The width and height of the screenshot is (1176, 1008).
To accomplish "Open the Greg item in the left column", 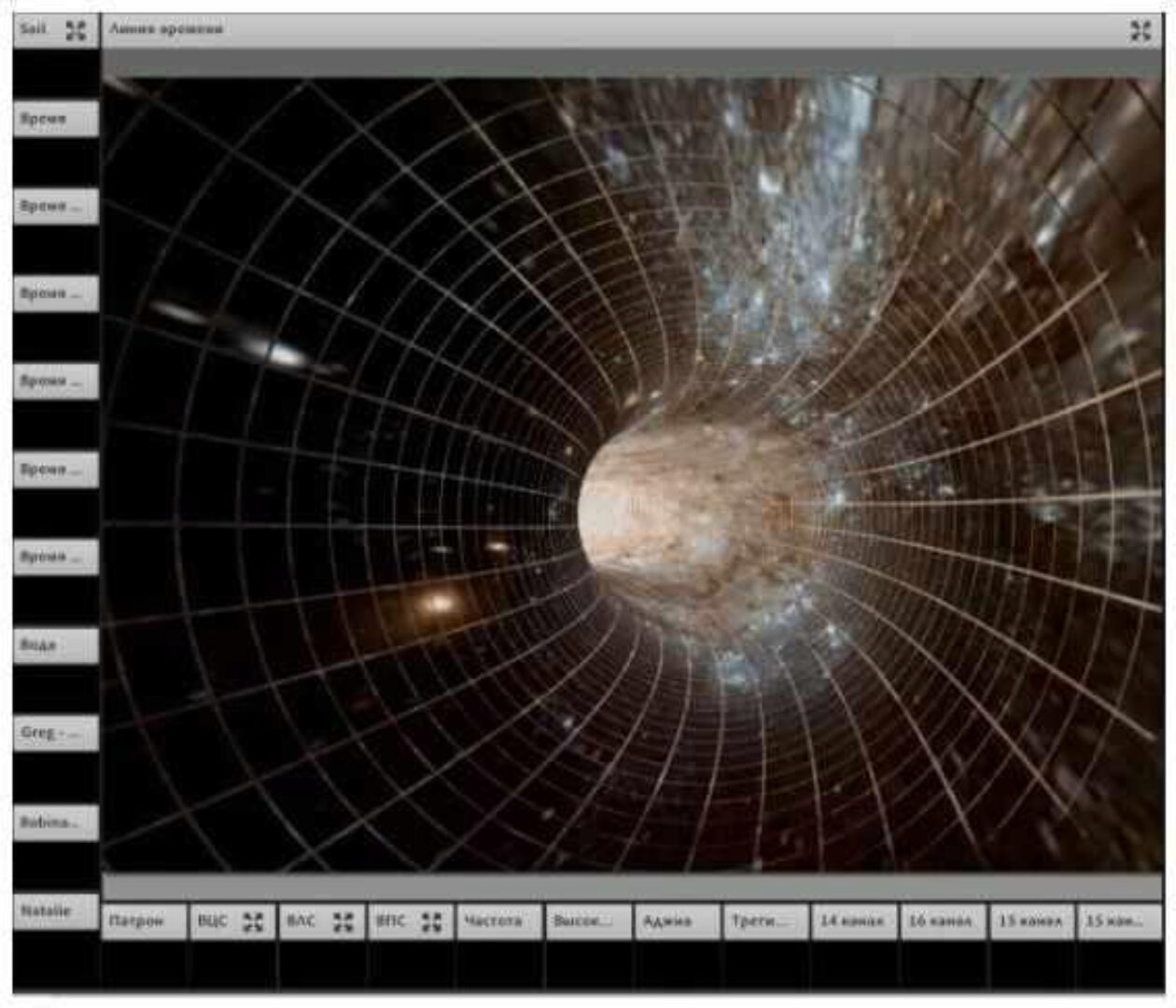I will pos(55,733).
